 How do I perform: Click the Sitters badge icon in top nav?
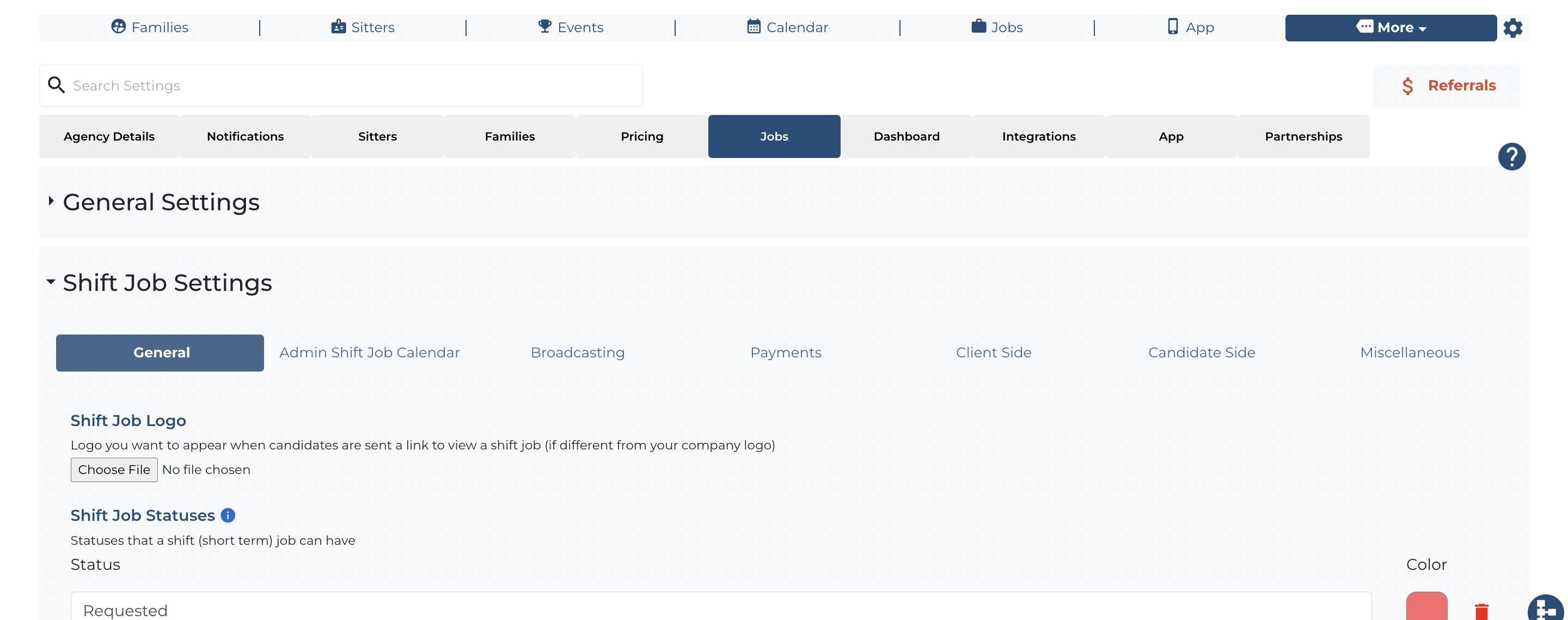[x=339, y=26]
